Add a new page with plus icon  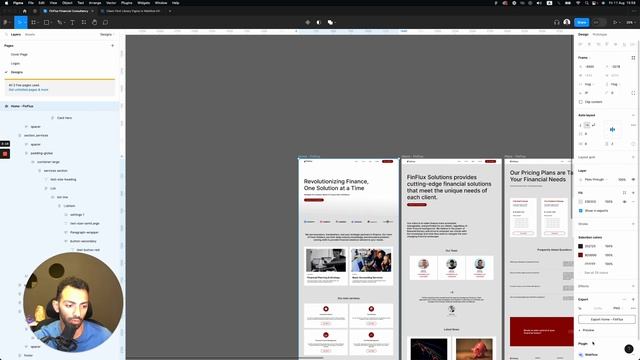coord(113,46)
